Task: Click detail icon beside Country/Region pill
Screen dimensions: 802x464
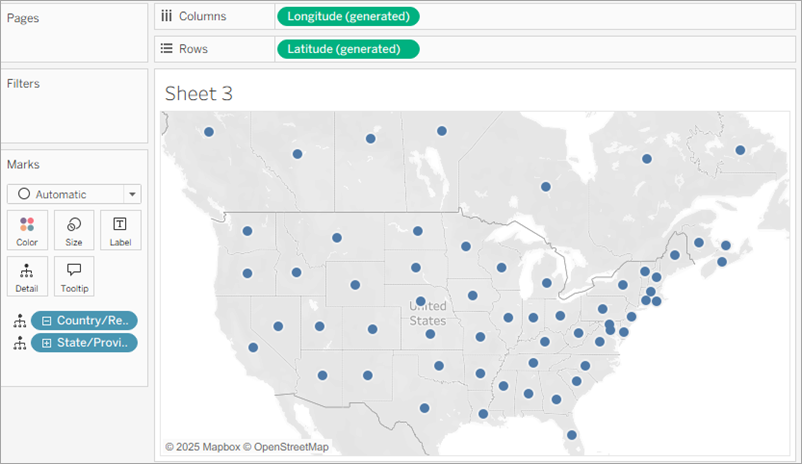Action: [x=18, y=321]
